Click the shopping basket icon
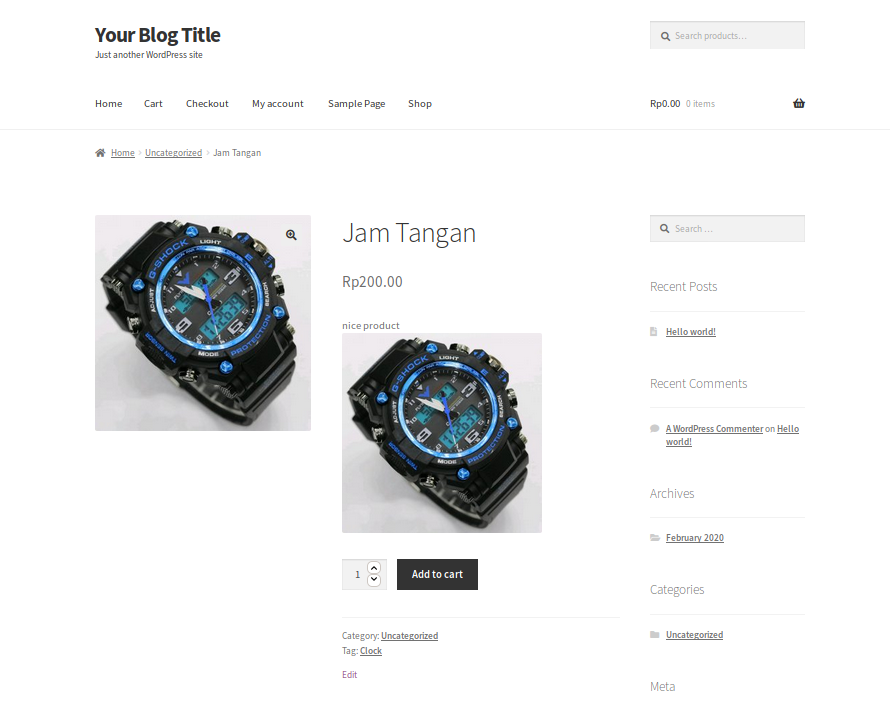Viewport: 890px width, 703px height. (799, 103)
